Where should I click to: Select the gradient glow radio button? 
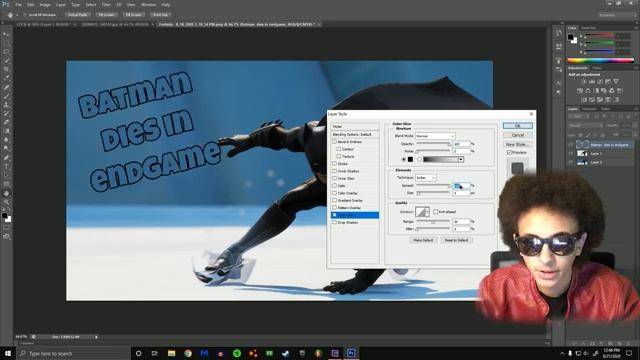point(419,159)
